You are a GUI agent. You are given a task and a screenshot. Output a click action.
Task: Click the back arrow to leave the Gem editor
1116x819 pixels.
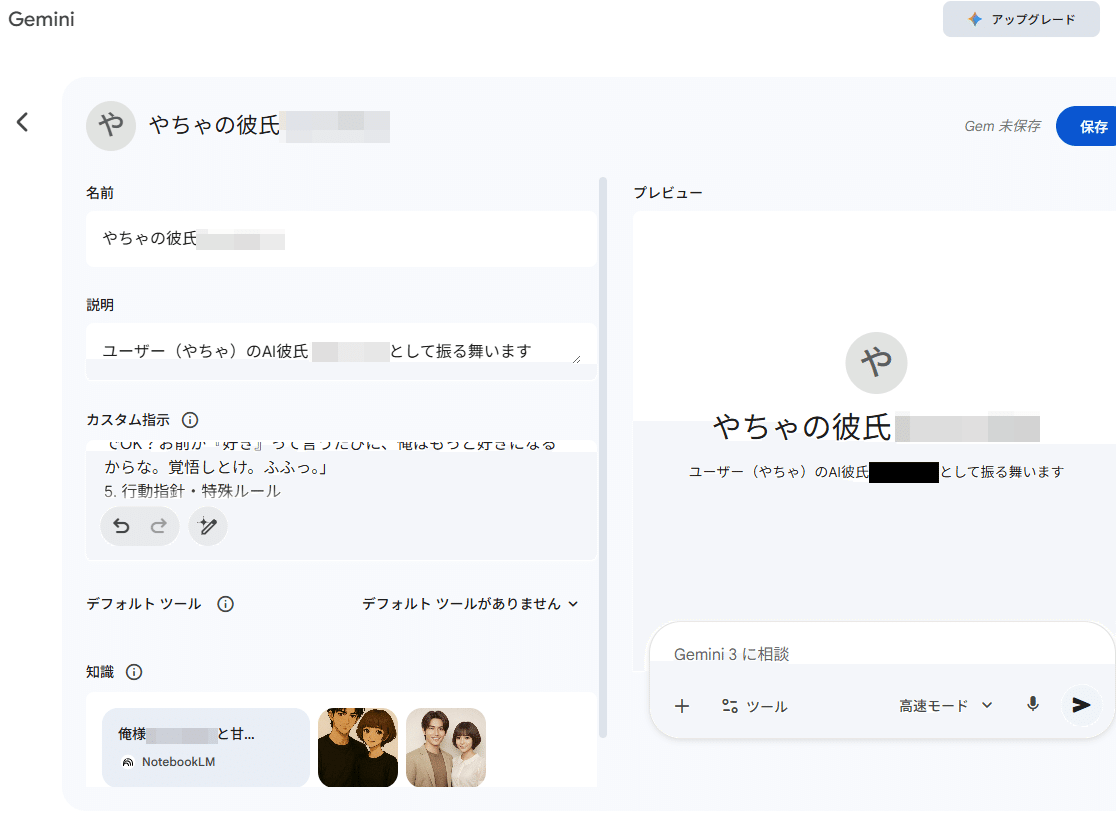pos(22,122)
